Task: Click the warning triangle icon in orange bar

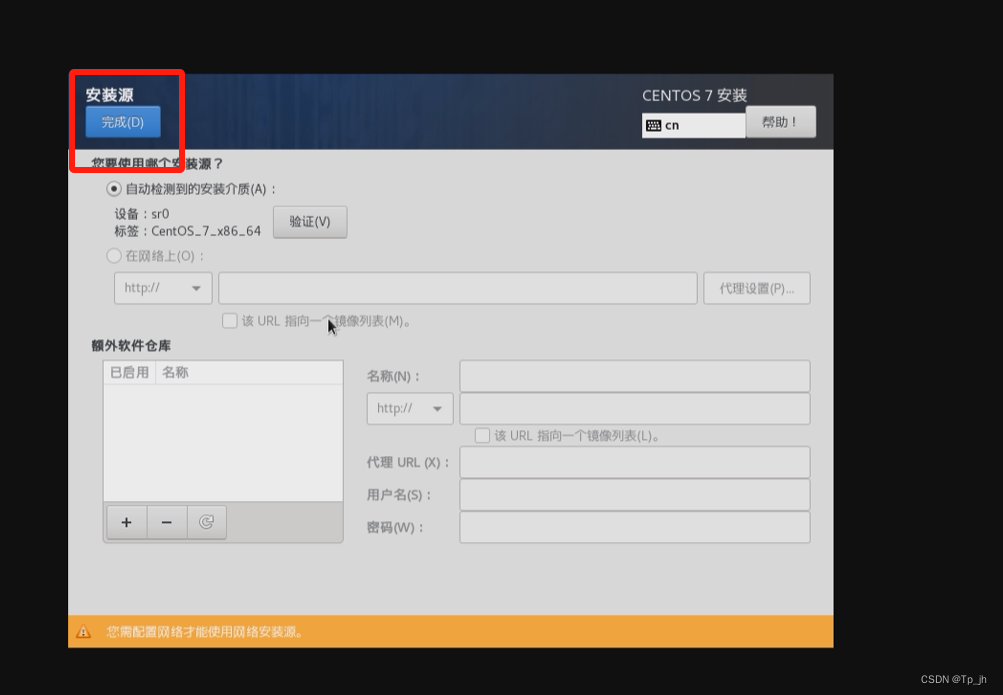Action: 83,632
